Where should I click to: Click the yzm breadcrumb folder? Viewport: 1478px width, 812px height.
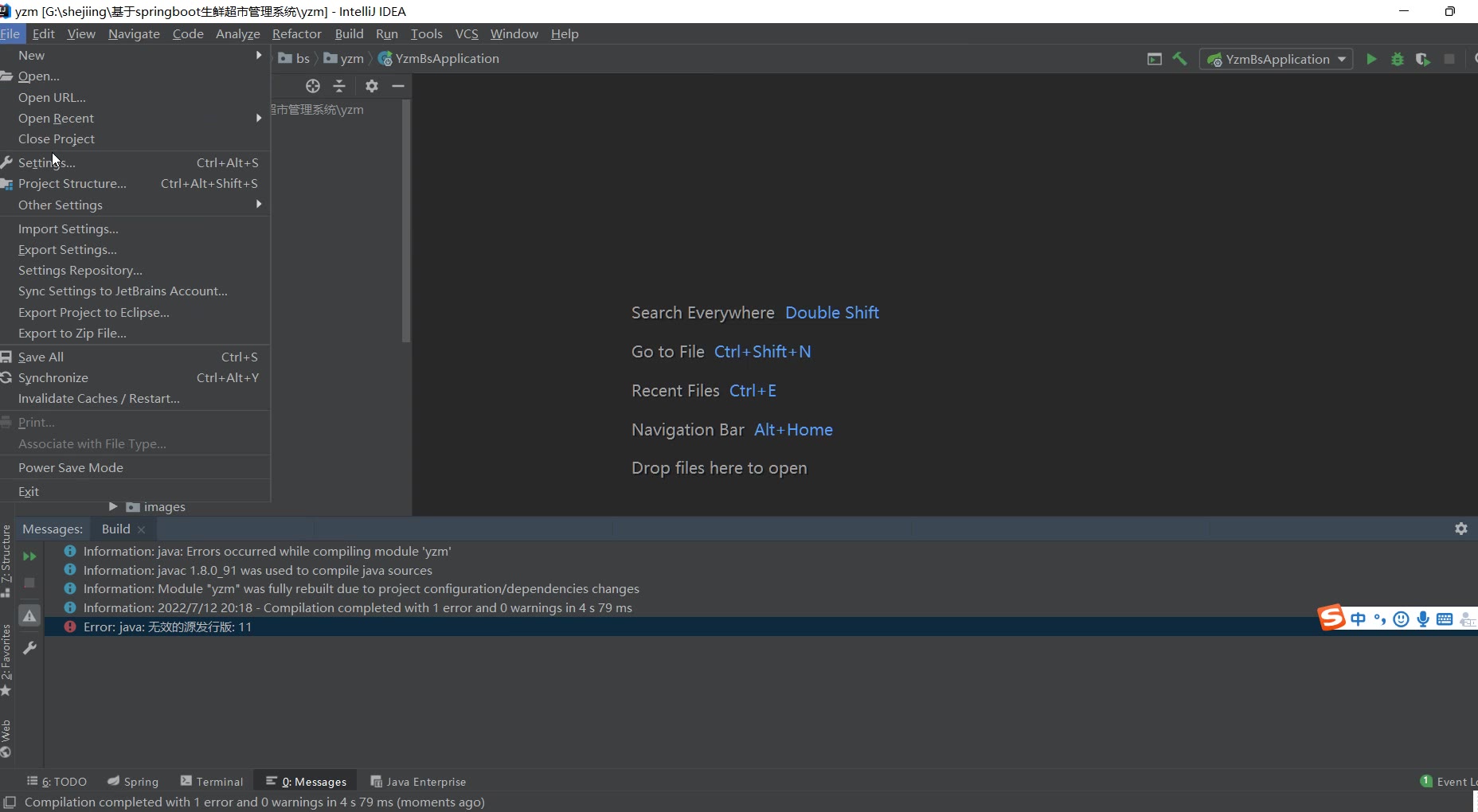pos(343,58)
